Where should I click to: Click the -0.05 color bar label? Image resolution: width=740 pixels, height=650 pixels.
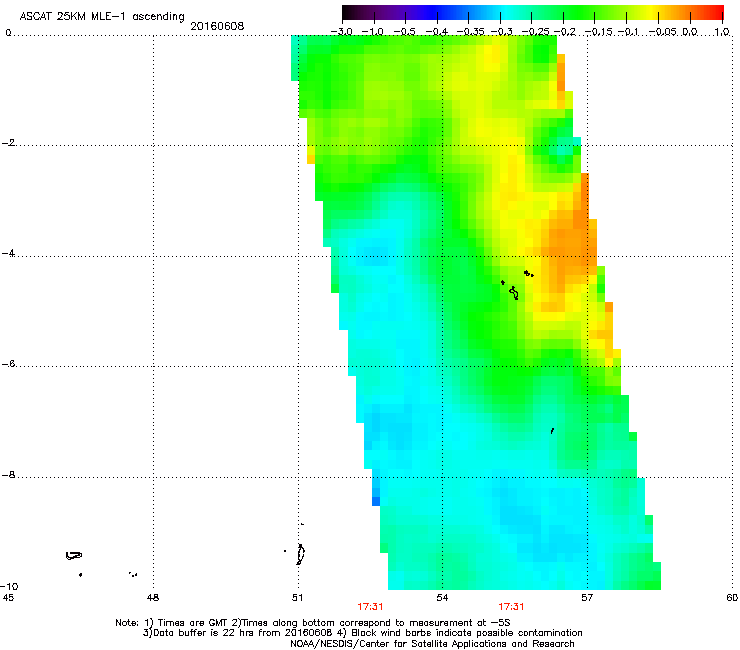coord(663,32)
